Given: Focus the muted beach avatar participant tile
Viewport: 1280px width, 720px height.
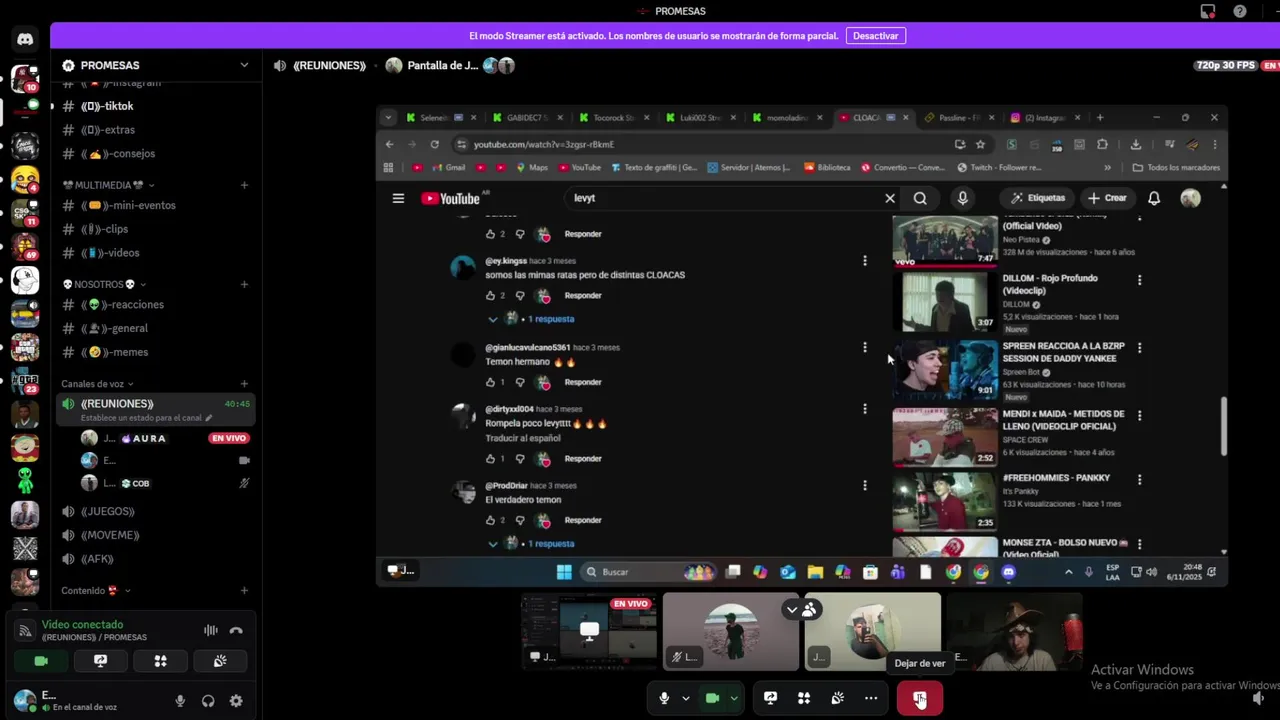Looking at the screenshot, I should pos(731,631).
